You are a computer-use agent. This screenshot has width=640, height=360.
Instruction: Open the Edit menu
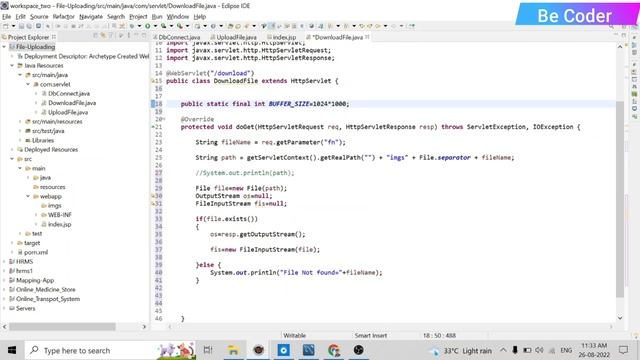click(x=20, y=16)
